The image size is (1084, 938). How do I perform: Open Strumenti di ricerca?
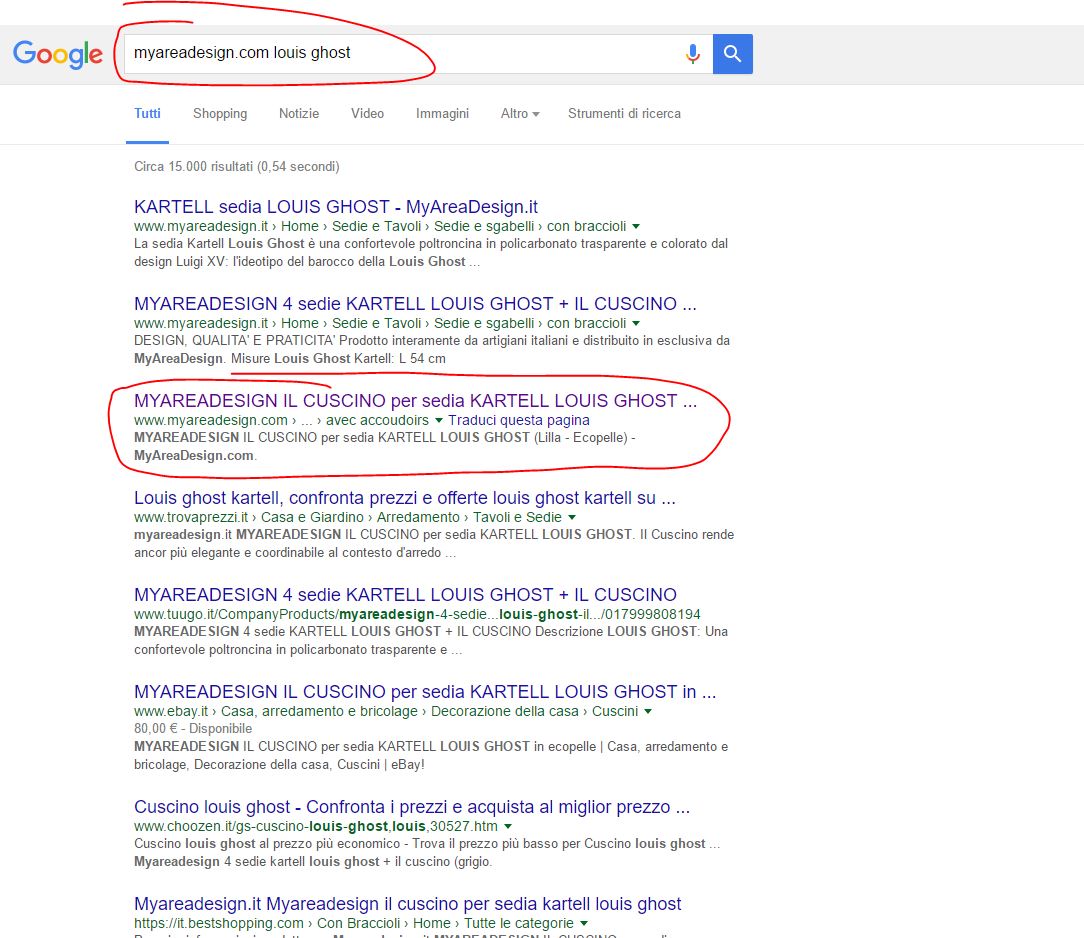point(624,113)
